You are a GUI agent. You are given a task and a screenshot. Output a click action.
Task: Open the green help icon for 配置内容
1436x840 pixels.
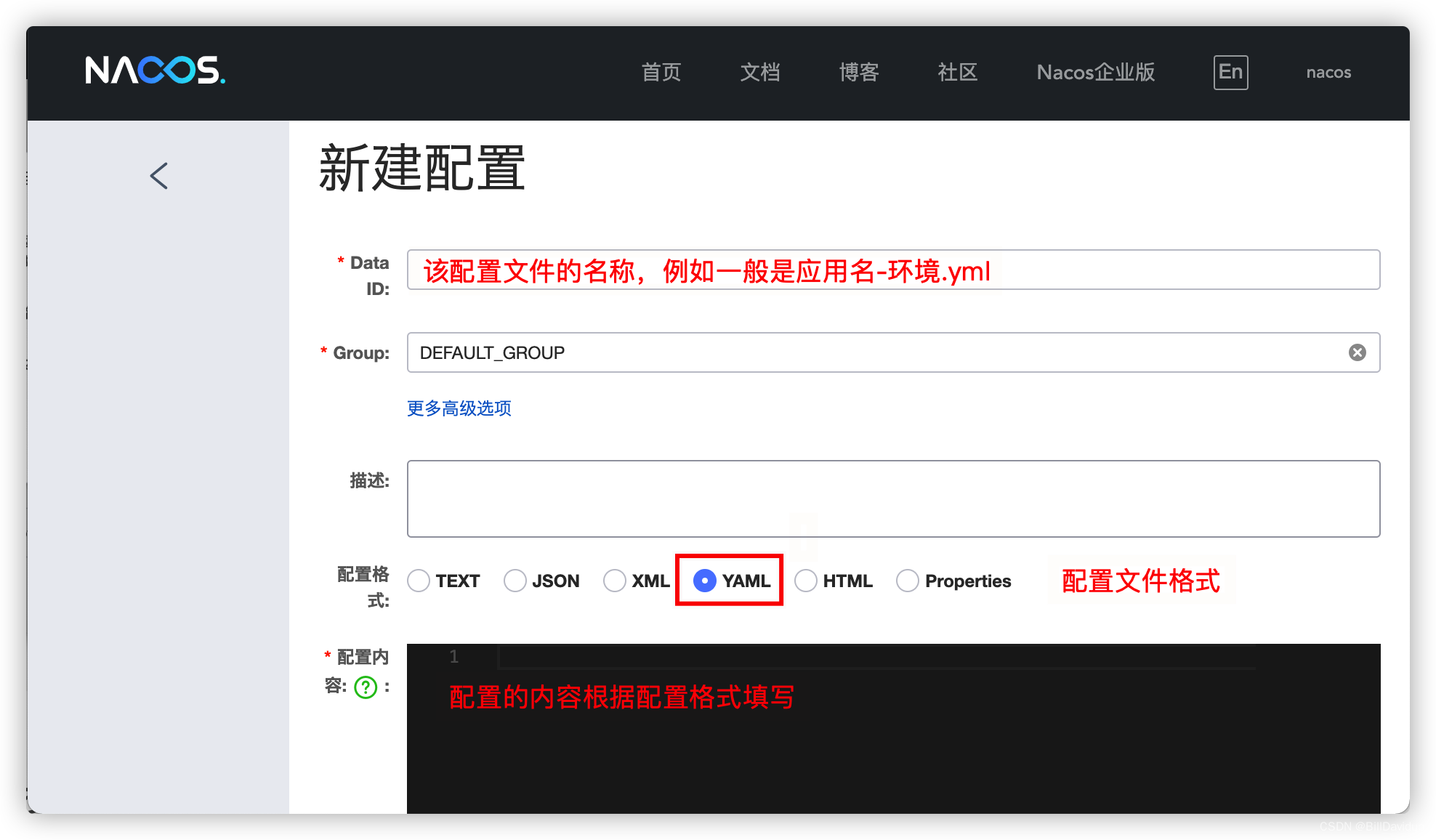point(366,687)
